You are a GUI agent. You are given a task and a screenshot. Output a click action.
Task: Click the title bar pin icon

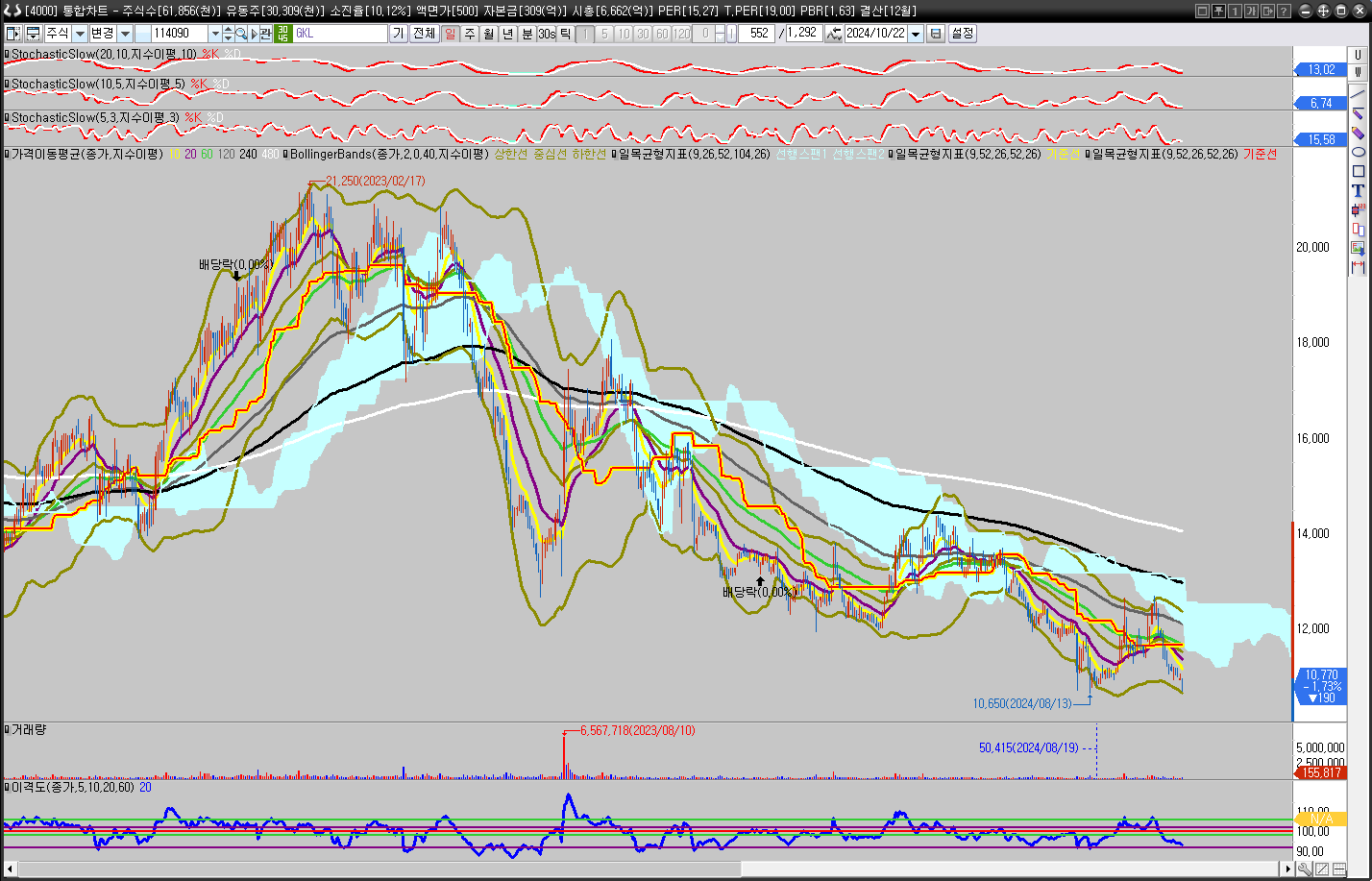pos(1217,11)
